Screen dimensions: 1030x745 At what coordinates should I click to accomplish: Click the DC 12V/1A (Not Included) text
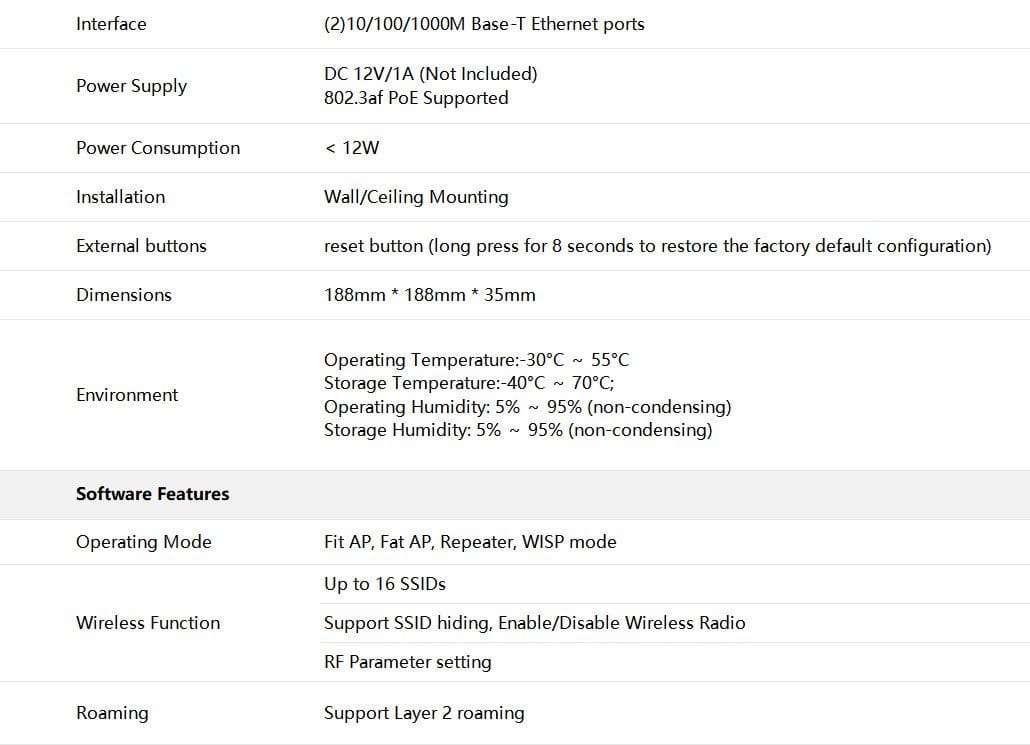(x=430, y=74)
